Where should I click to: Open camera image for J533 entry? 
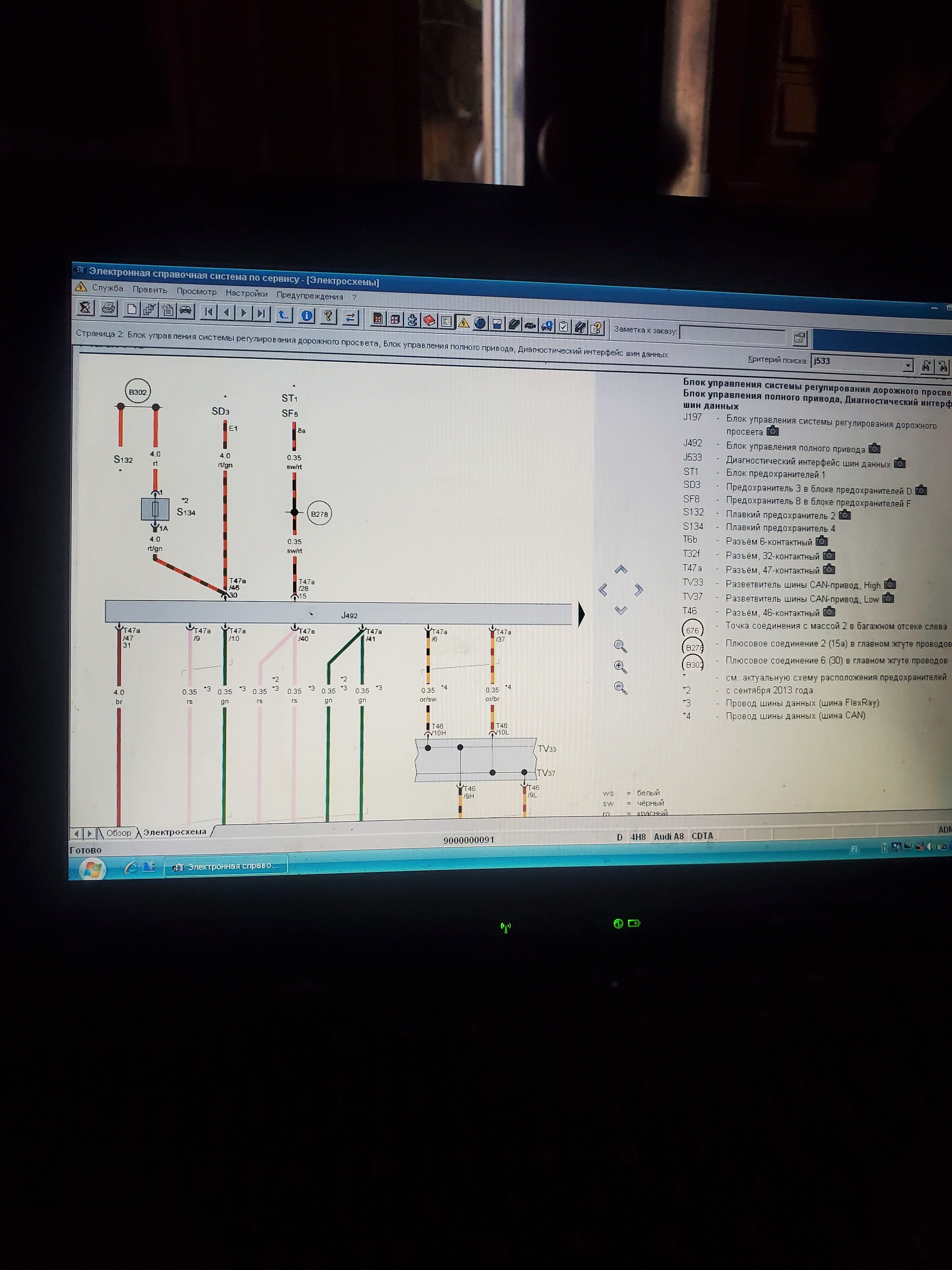[x=900, y=463]
